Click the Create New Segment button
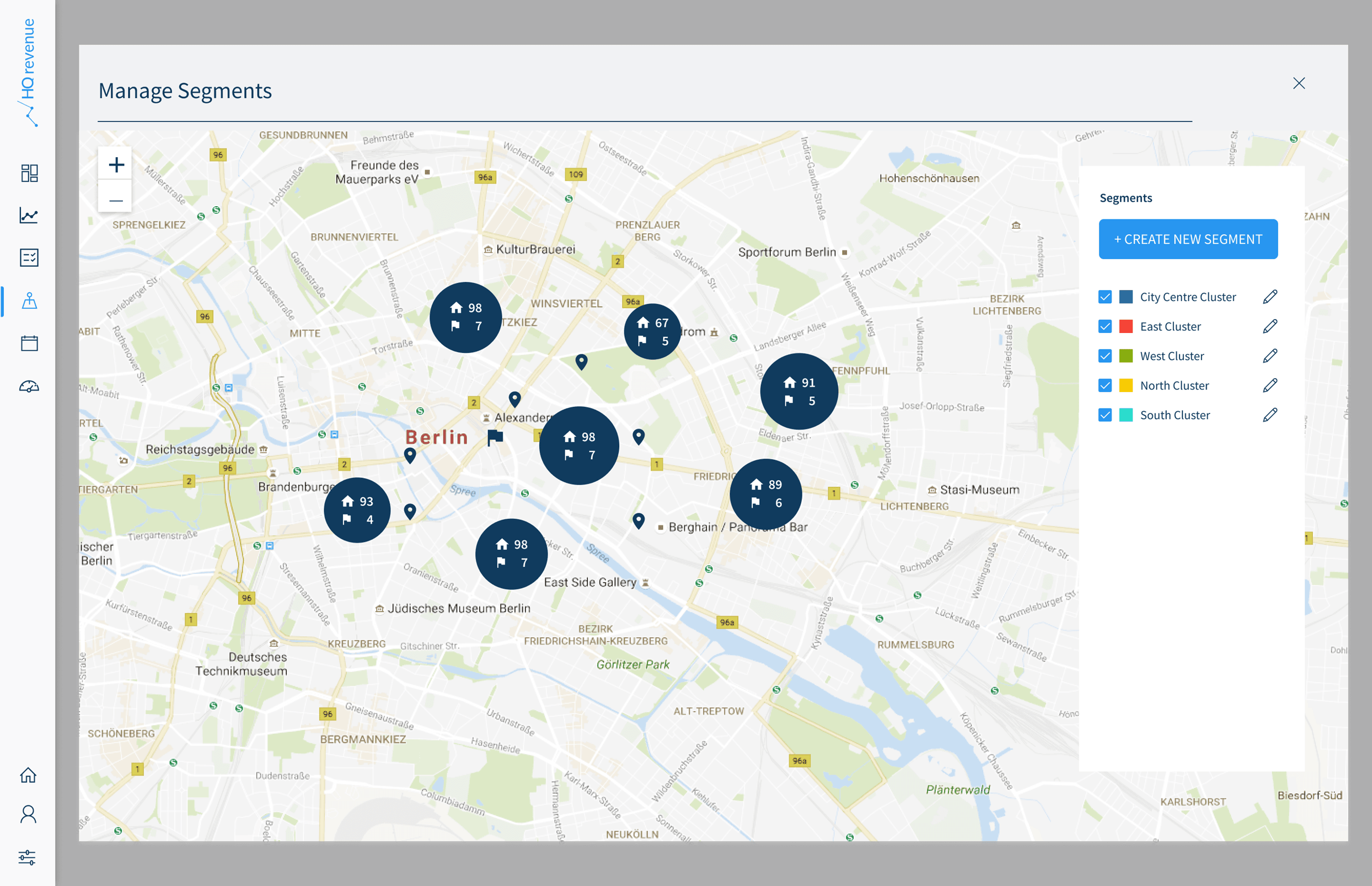The width and height of the screenshot is (1372, 886). click(x=1188, y=239)
